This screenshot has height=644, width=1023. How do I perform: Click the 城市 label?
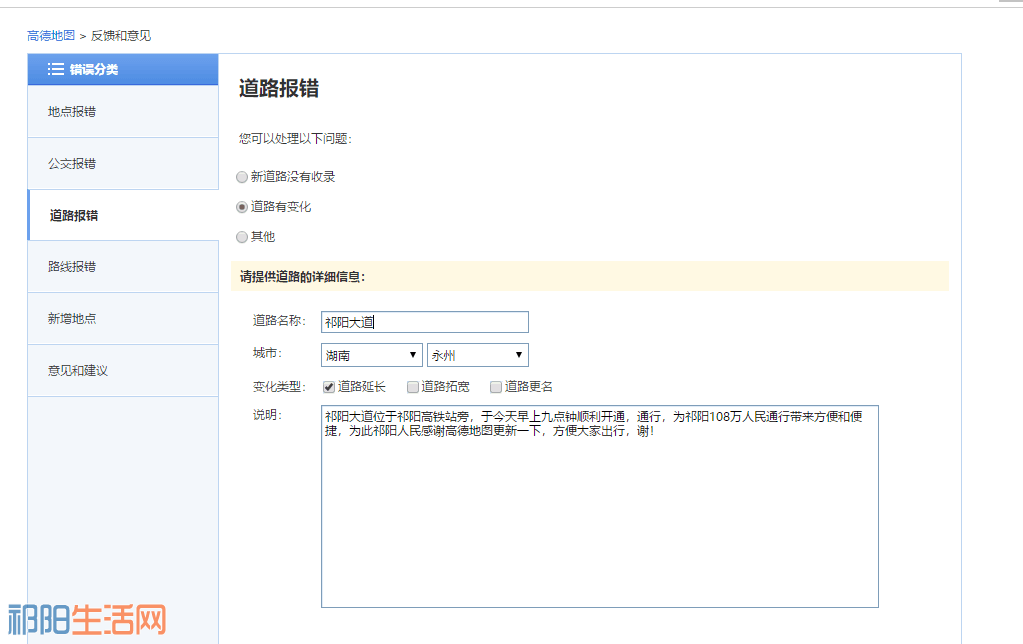pyautogui.click(x=267, y=353)
